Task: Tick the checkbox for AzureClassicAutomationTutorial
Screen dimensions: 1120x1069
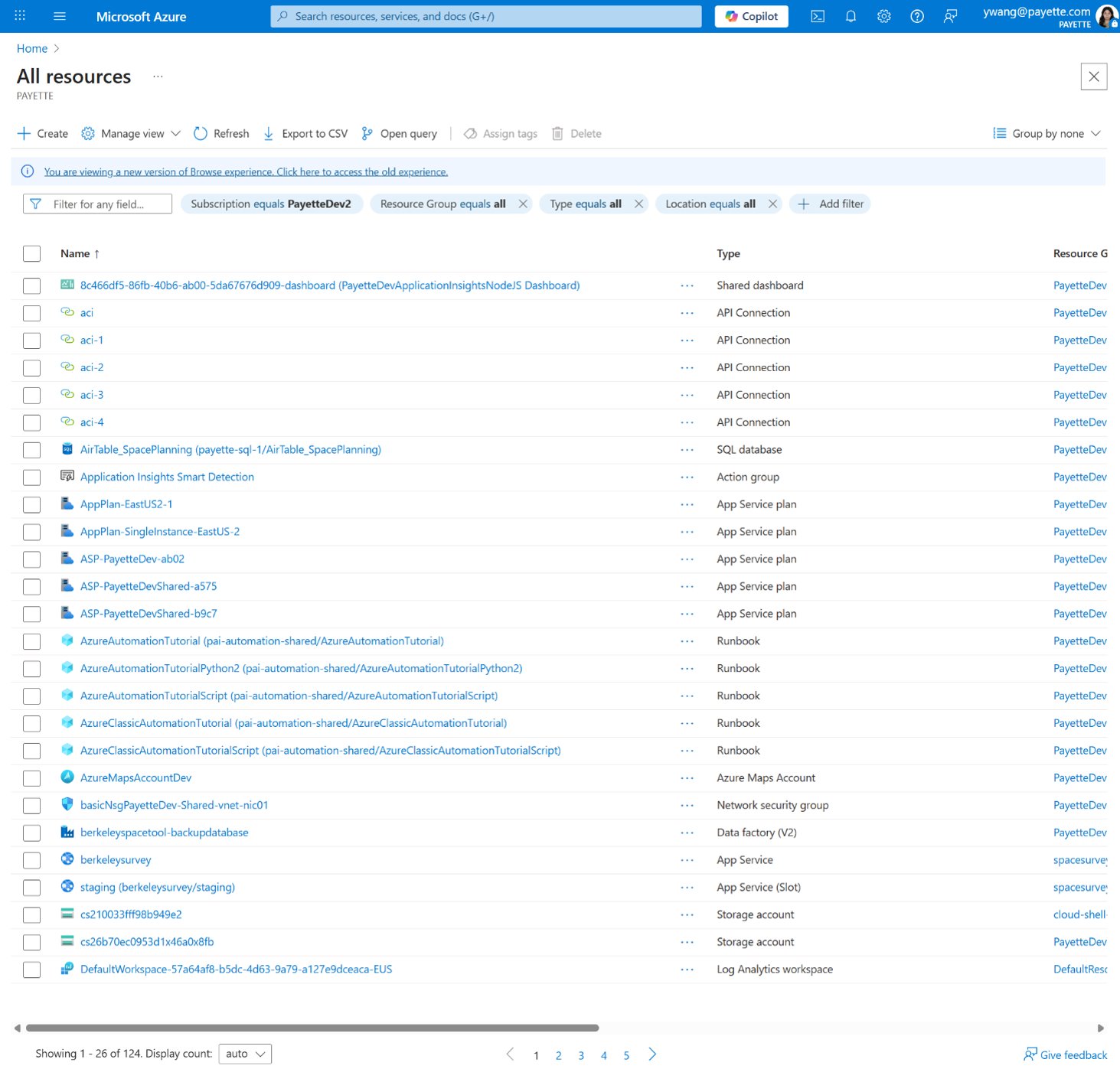Action: (31, 724)
